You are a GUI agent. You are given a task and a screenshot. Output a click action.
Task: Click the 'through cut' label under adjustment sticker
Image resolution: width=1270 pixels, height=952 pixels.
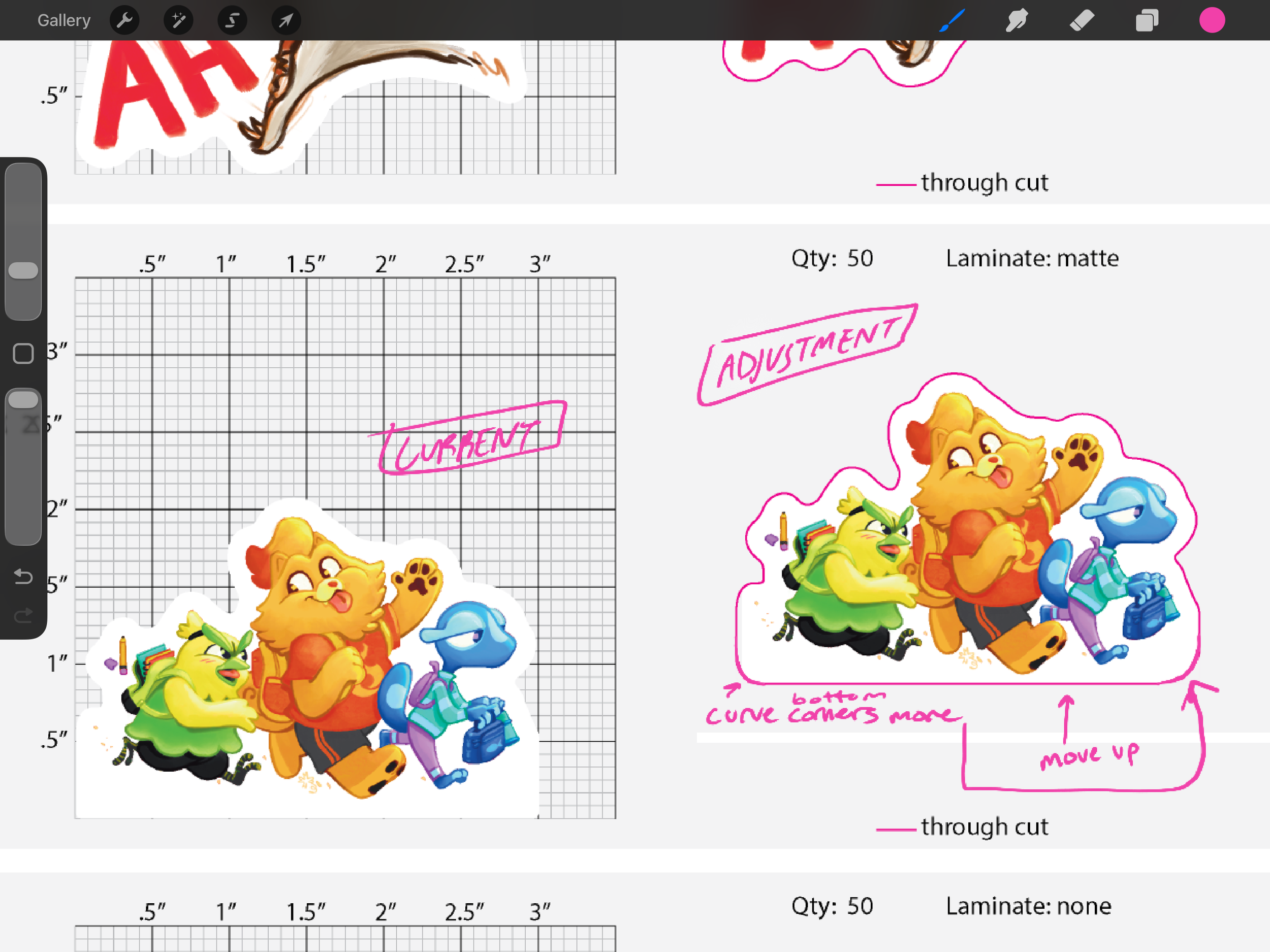click(x=984, y=827)
